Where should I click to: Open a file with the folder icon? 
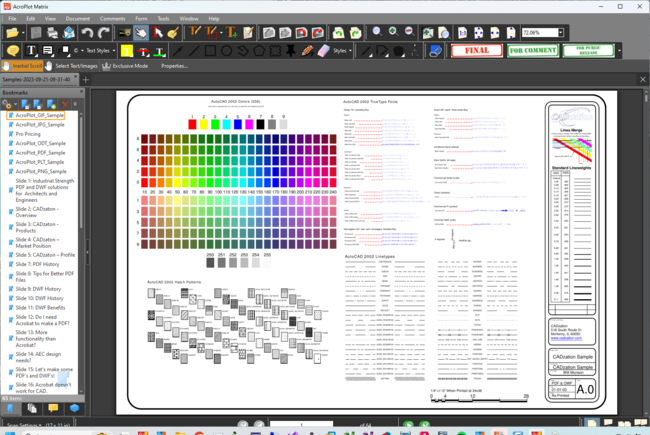click(x=12, y=33)
